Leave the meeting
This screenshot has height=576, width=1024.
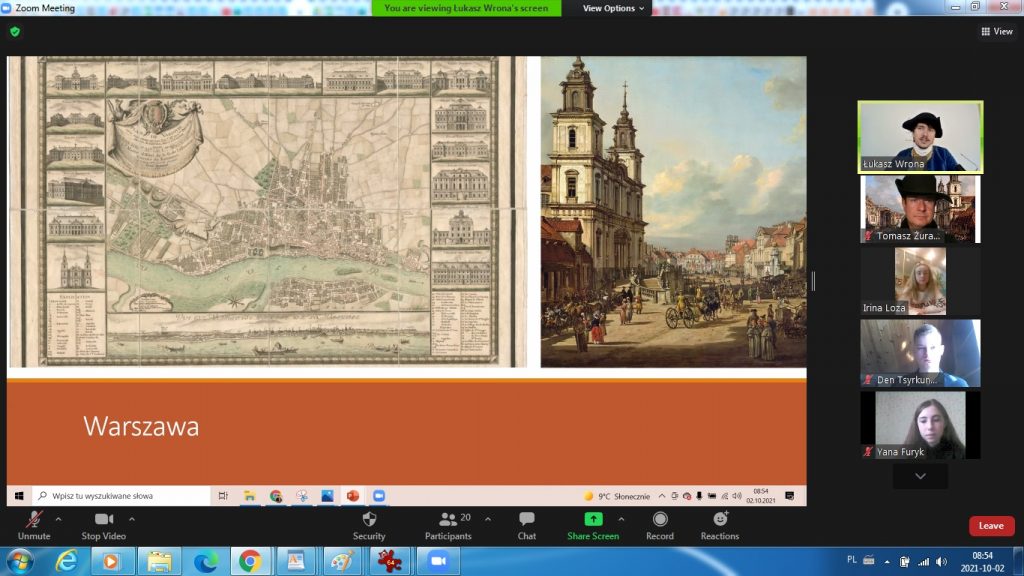tap(991, 526)
